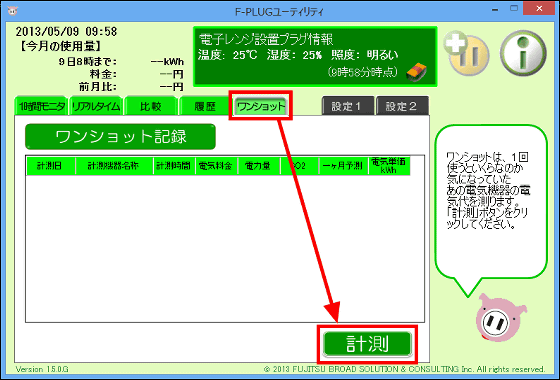This screenshot has height=380, width=560.
Task: Click the speech bubble help text
Action: click(488, 191)
